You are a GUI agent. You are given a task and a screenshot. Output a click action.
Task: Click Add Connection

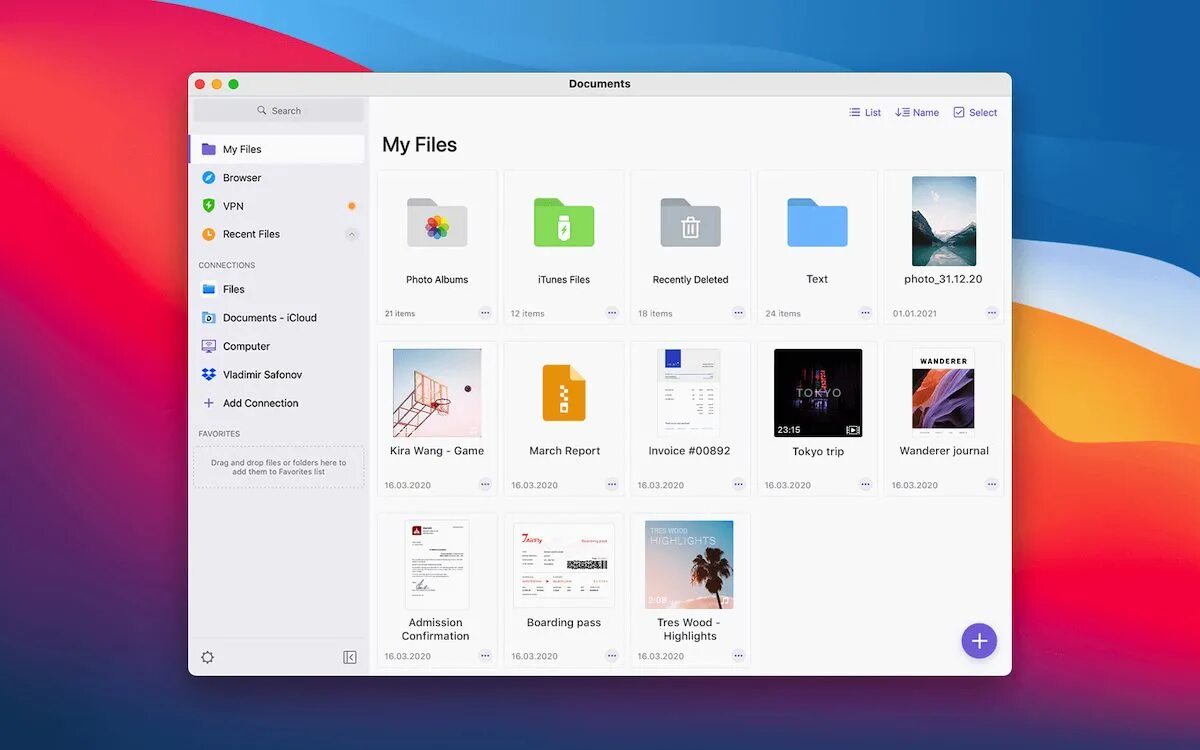(x=277, y=403)
